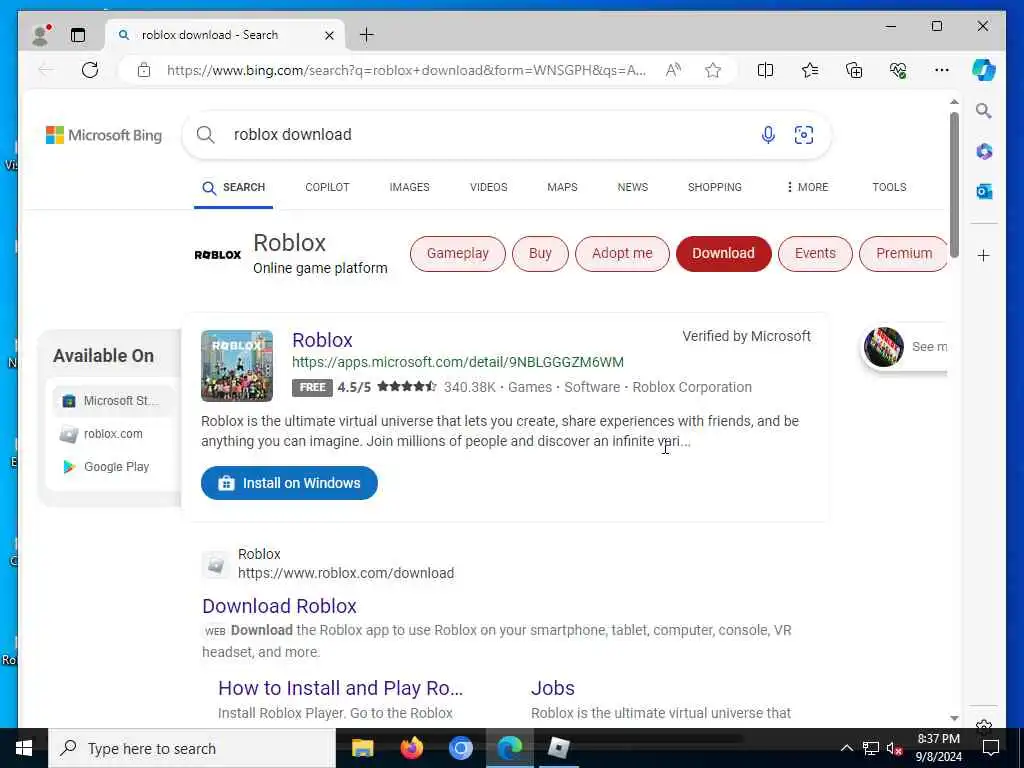The width and height of the screenshot is (1024, 768).
Task: Click the Roblox logo in entity header
Action: coord(217,255)
